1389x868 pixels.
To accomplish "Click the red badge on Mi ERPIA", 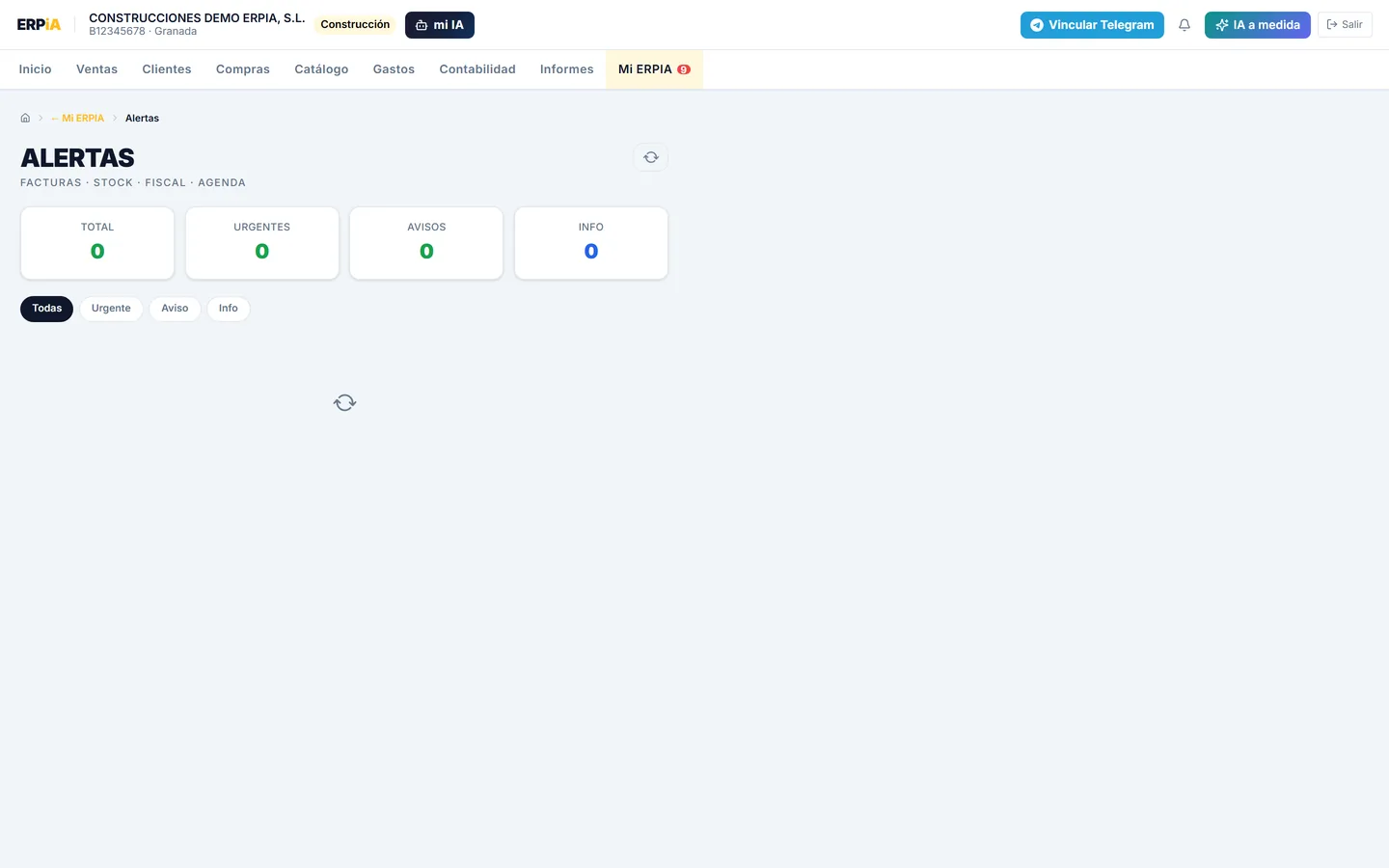I will 684,69.
